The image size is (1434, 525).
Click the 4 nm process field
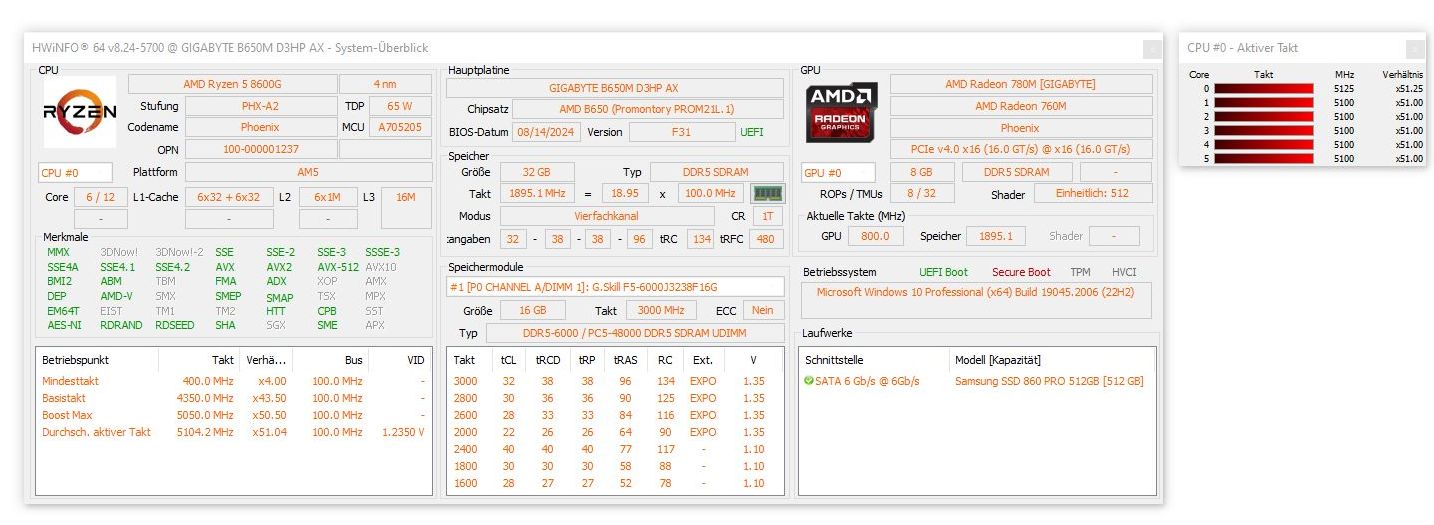(x=385, y=84)
